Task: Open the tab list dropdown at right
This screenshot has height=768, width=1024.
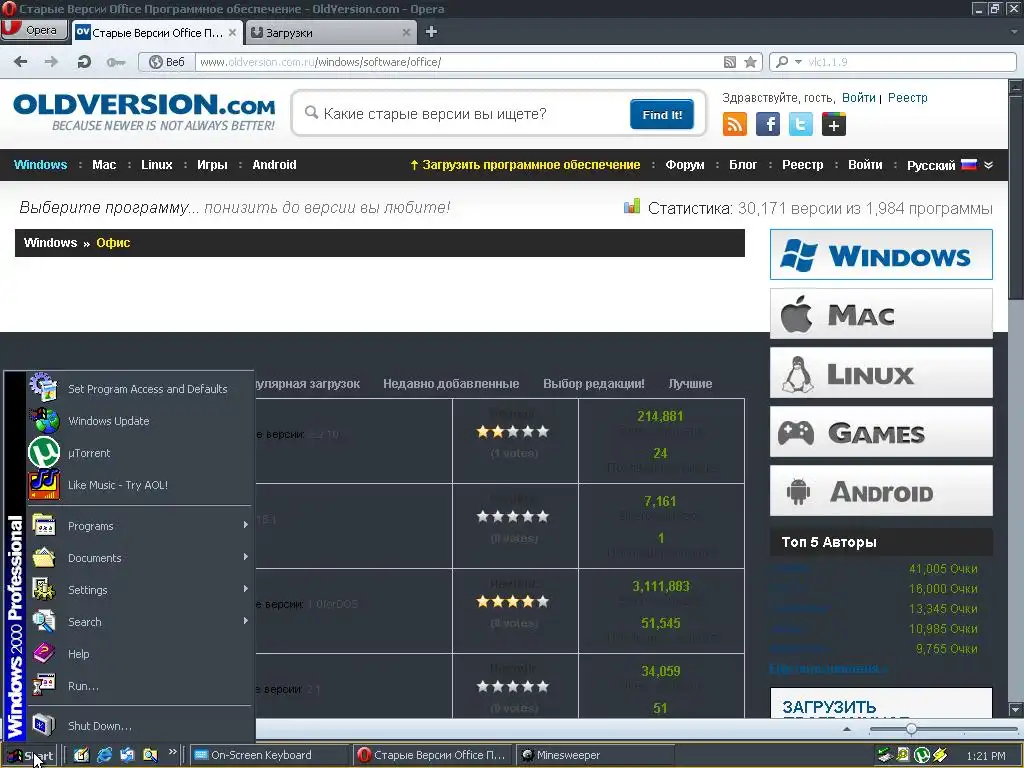Action: click(x=1014, y=32)
